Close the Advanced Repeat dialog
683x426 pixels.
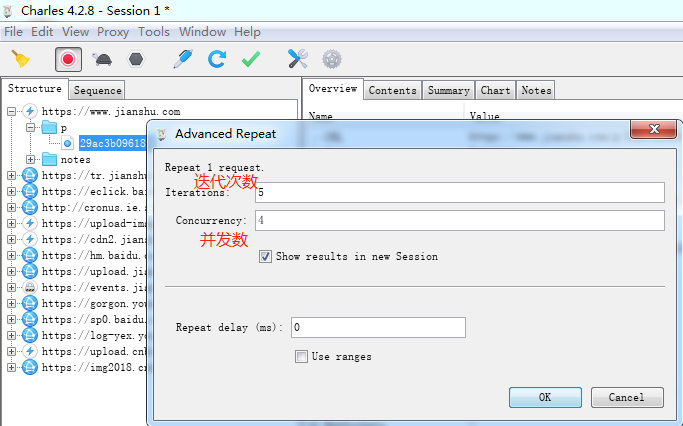point(654,129)
